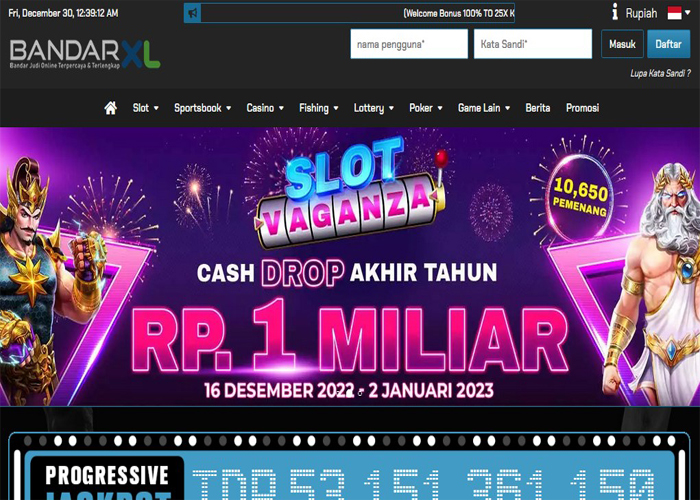Click the megaphone announcement icon
Image resolution: width=700 pixels, height=500 pixels.
tap(193, 13)
